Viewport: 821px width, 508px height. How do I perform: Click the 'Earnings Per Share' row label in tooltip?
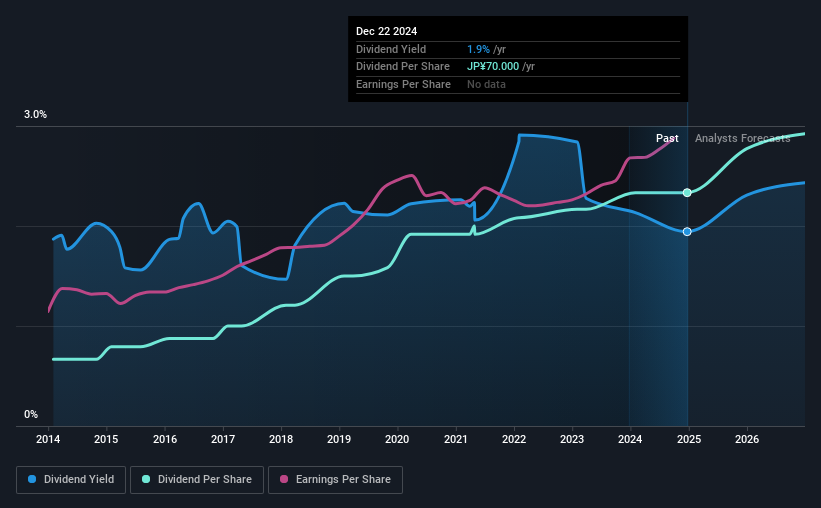pos(403,84)
